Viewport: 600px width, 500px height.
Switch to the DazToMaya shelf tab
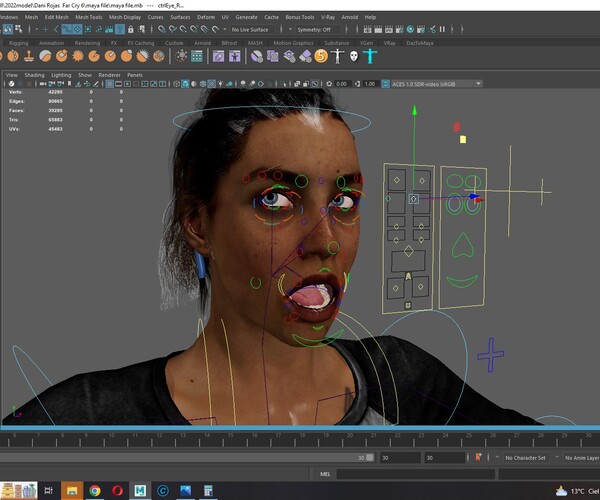[420, 43]
